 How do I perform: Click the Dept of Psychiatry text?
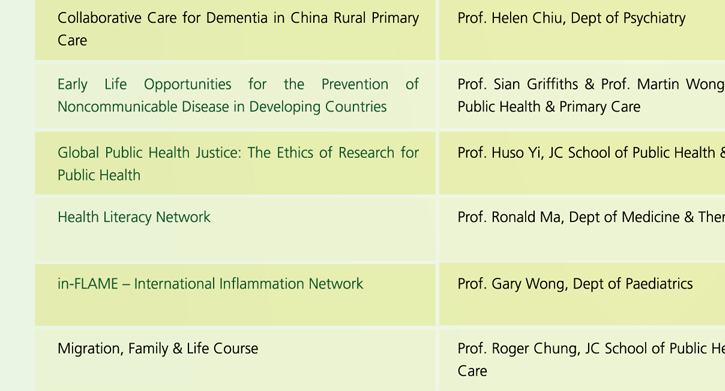[628, 18]
